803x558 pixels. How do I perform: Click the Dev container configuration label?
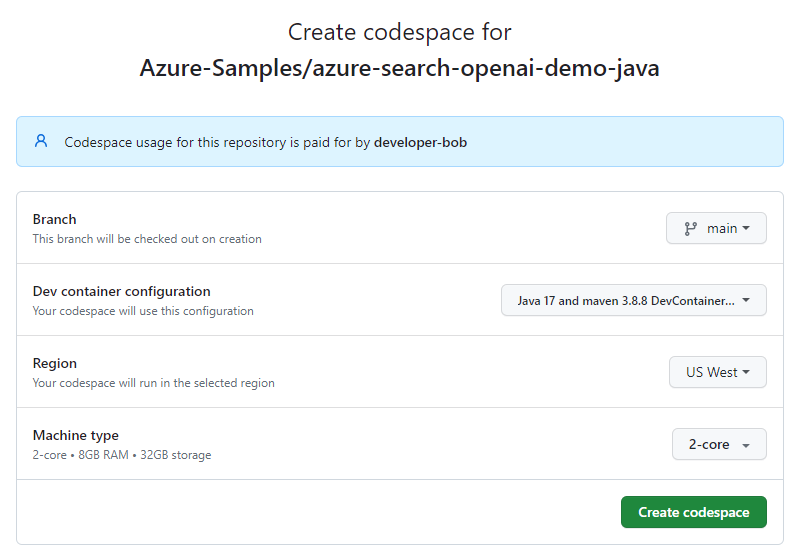coord(121,291)
